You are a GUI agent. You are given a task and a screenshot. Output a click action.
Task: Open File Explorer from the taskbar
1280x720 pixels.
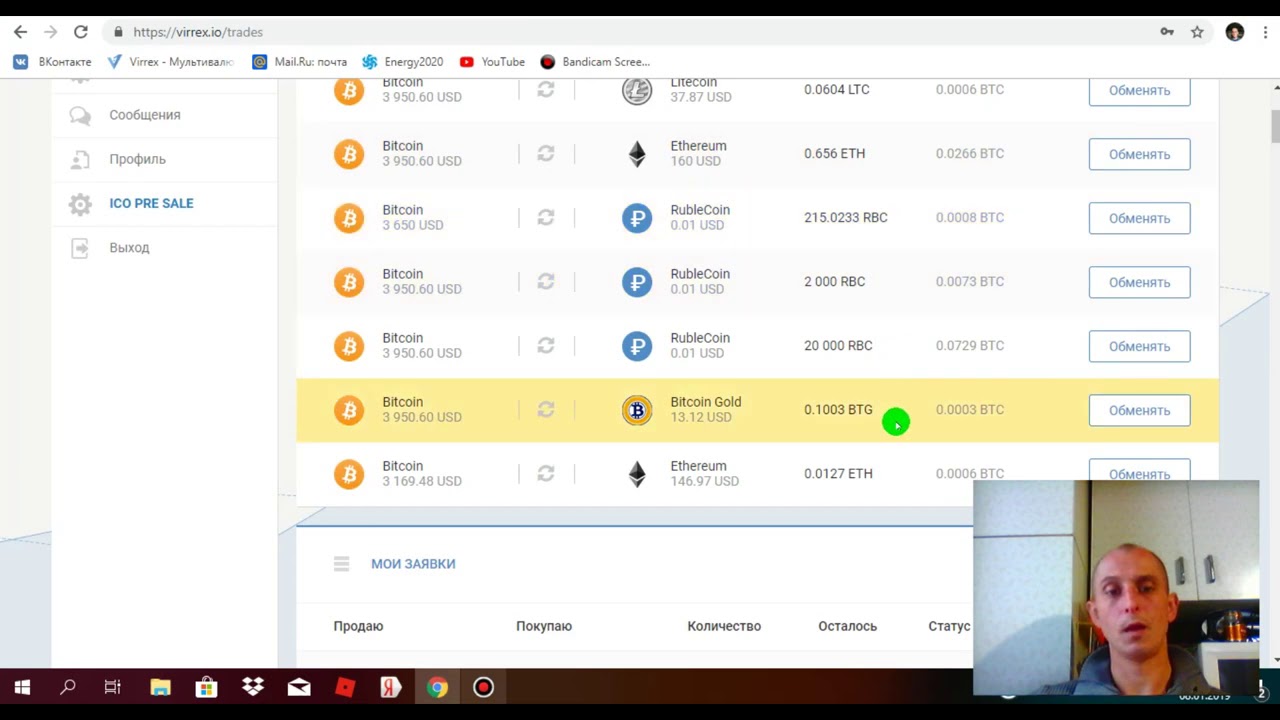[x=160, y=687]
